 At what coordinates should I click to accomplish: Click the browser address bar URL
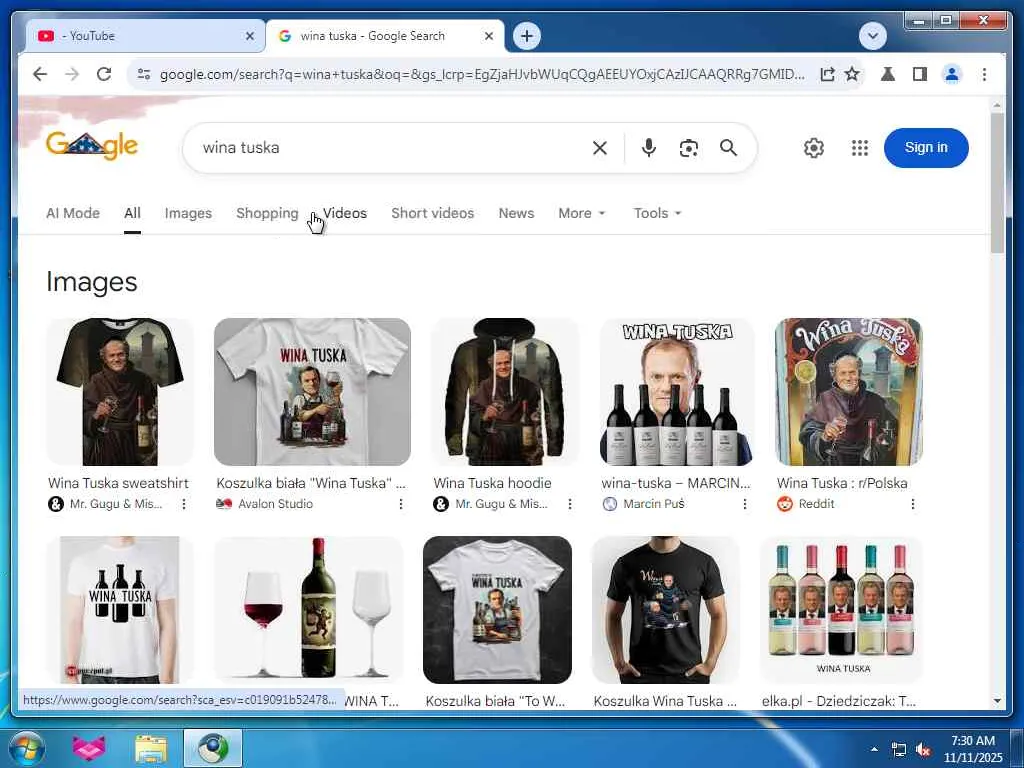click(482, 74)
